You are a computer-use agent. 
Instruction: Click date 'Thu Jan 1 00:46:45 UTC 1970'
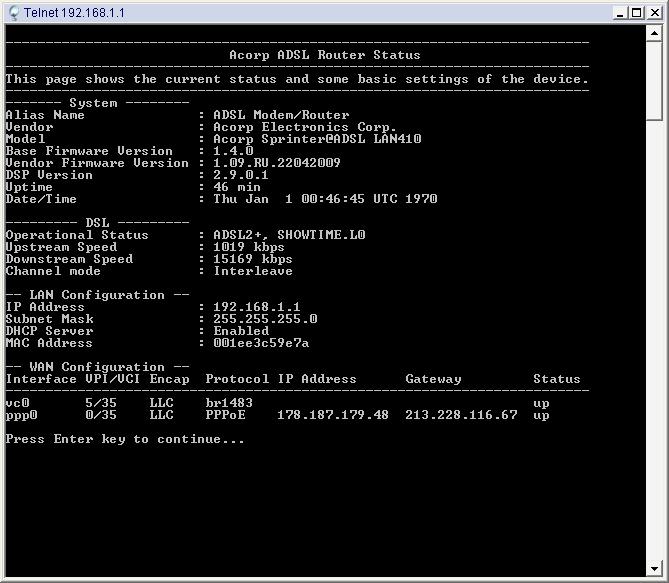325,199
